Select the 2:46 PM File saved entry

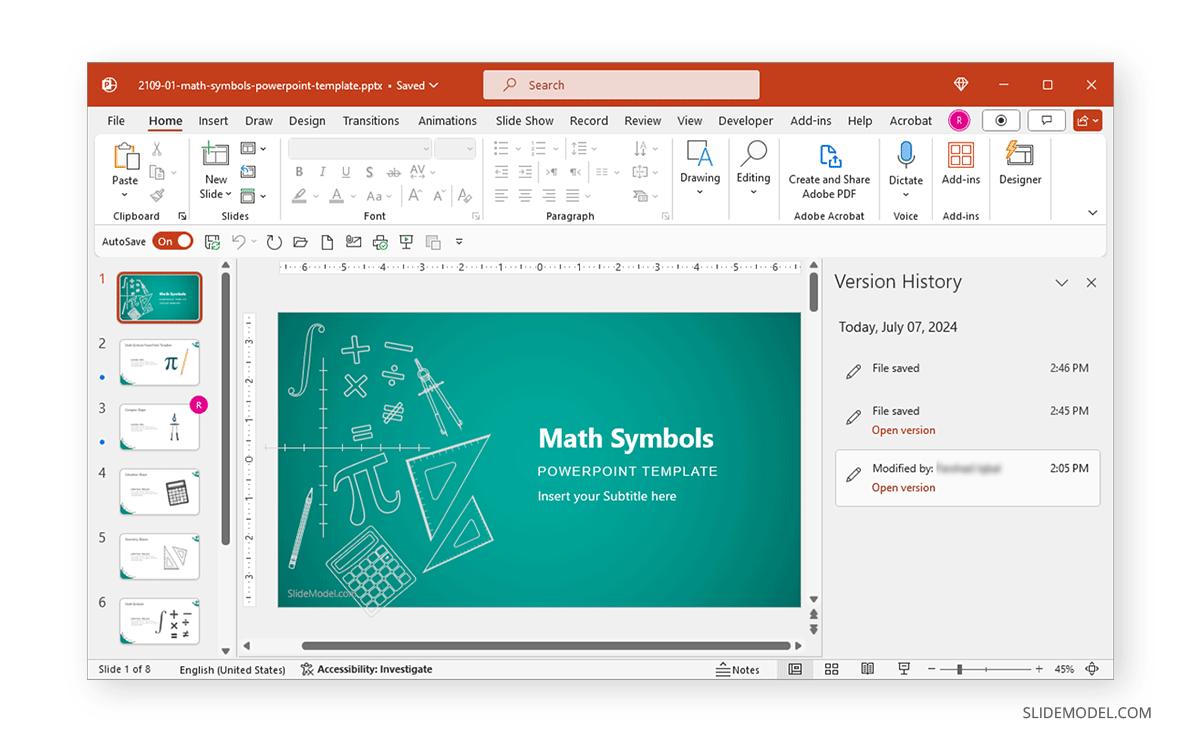(967, 369)
